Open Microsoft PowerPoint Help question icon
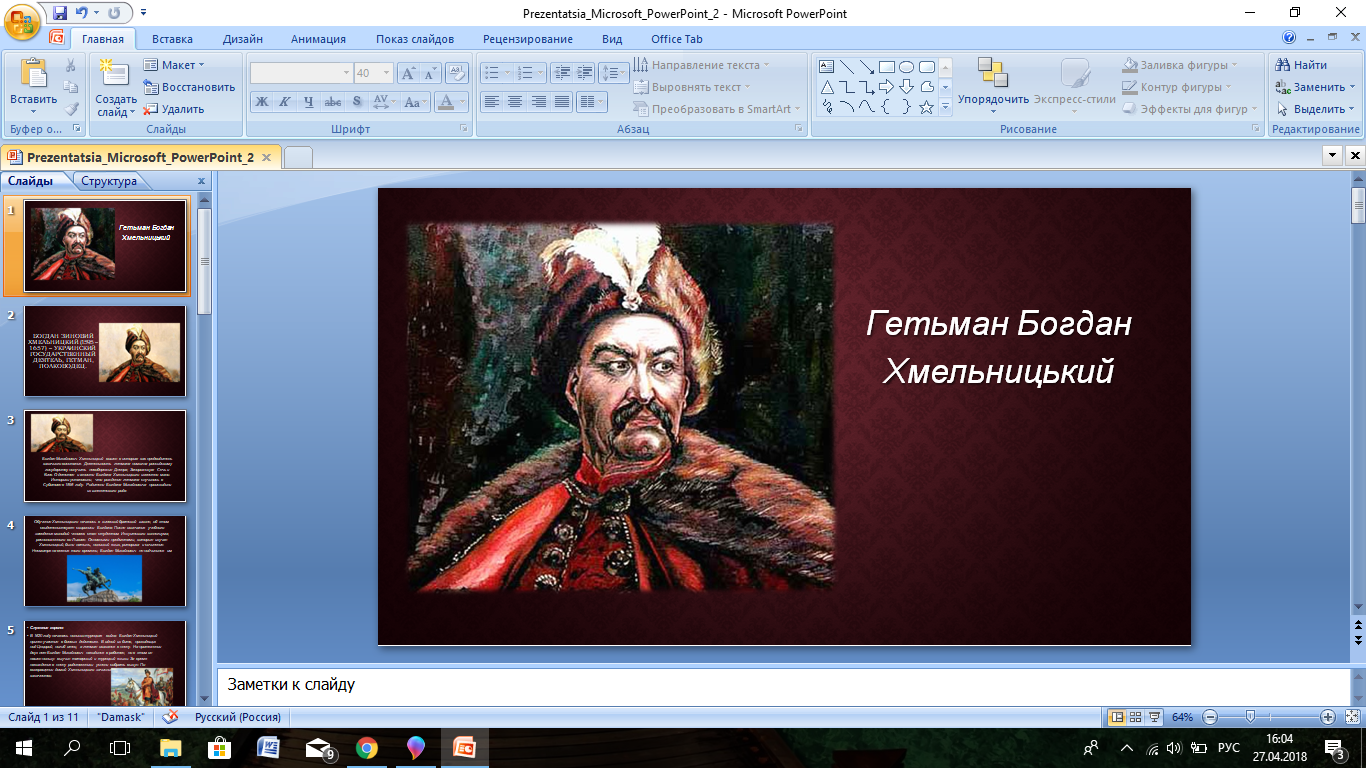This screenshot has width=1366, height=768. coord(1289,38)
